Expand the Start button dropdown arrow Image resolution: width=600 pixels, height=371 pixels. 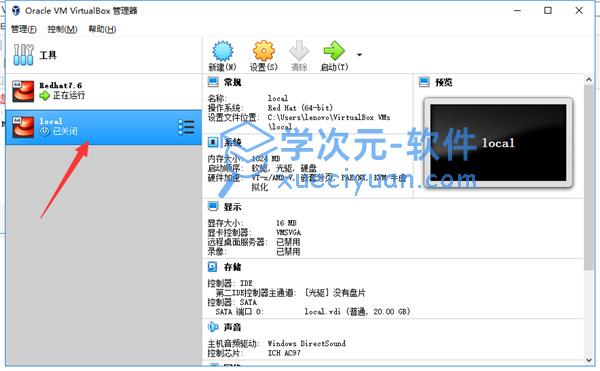pyautogui.click(x=359, y=55)
